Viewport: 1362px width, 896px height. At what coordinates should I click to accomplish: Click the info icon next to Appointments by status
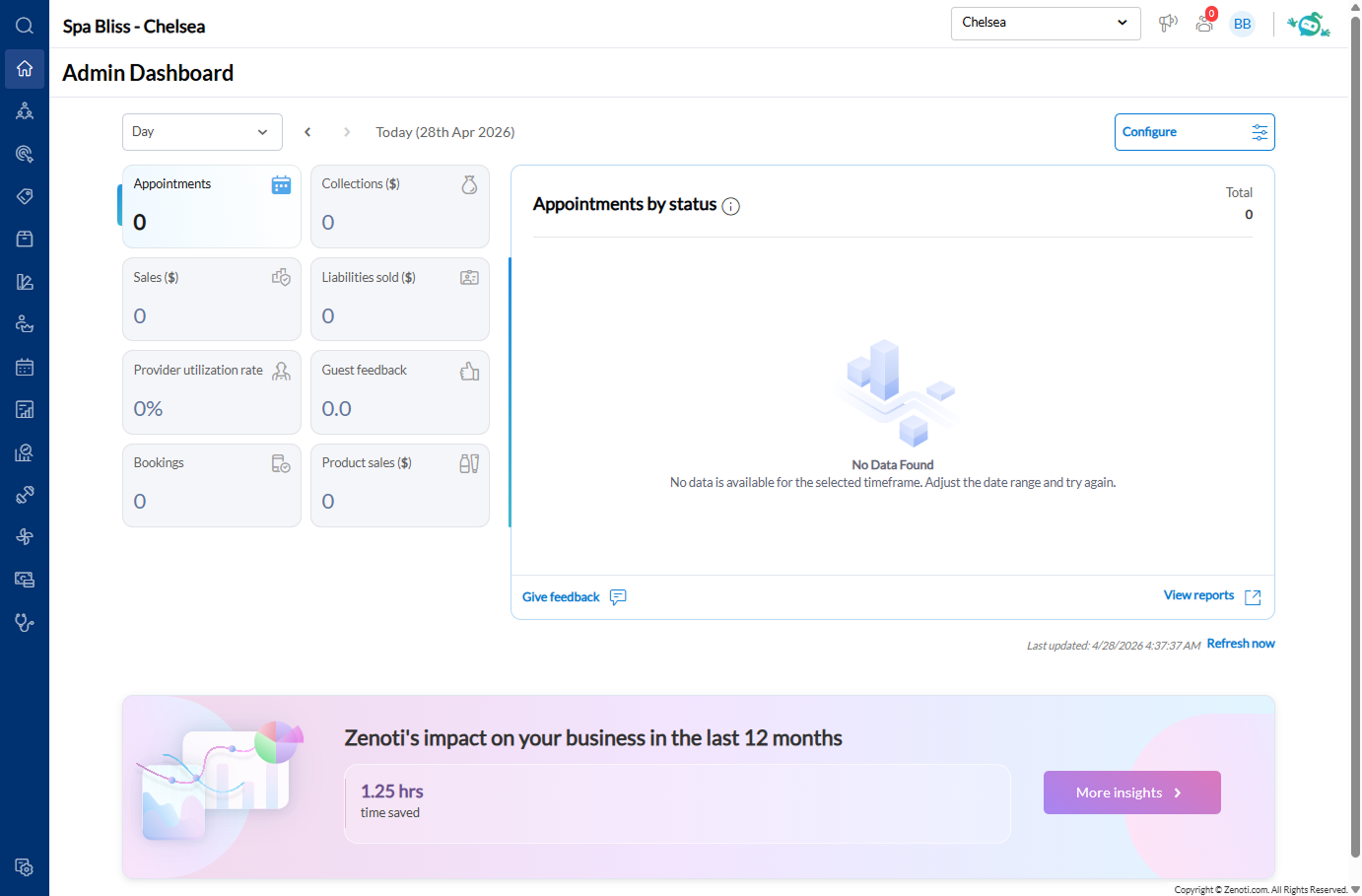(x=730, y=206)
